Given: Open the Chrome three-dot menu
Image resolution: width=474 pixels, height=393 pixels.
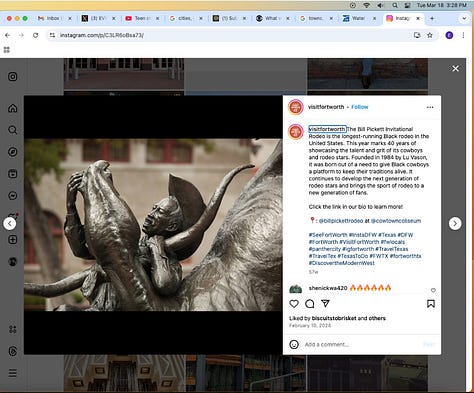Looking at the screenshot, I should coord(463,35).
